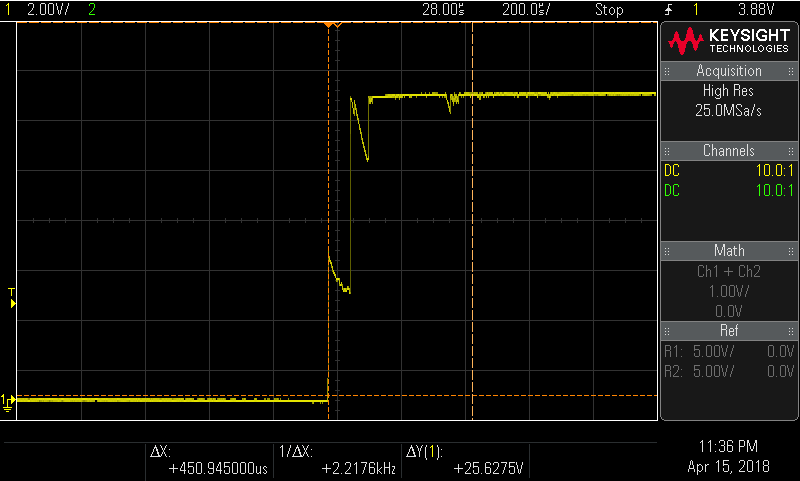Select the High Res acquisition mode
Screen dimensions: 800x481
(728, 90)
